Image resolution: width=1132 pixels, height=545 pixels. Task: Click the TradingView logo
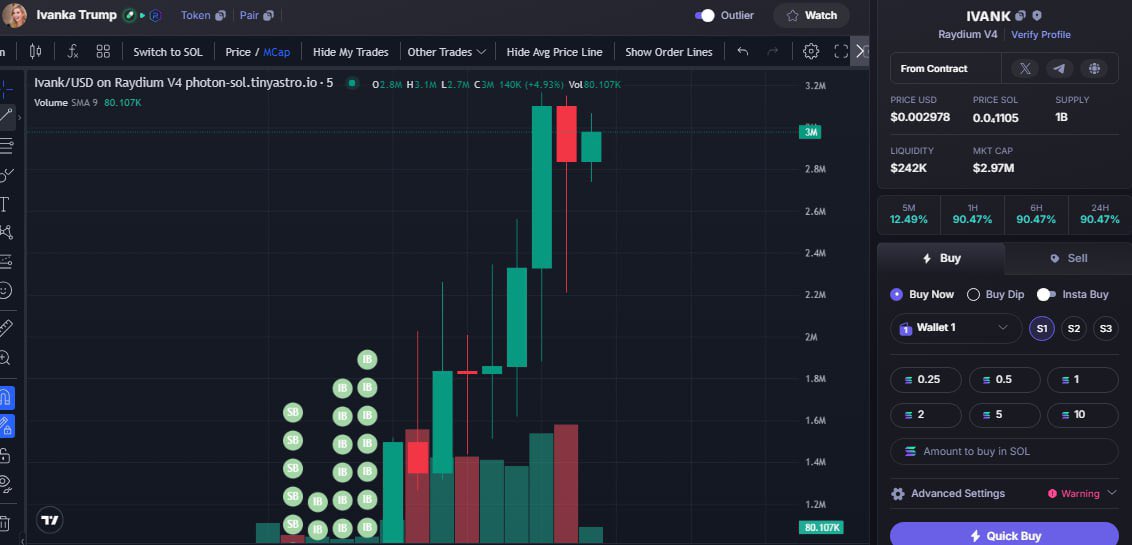pos(50,520)
